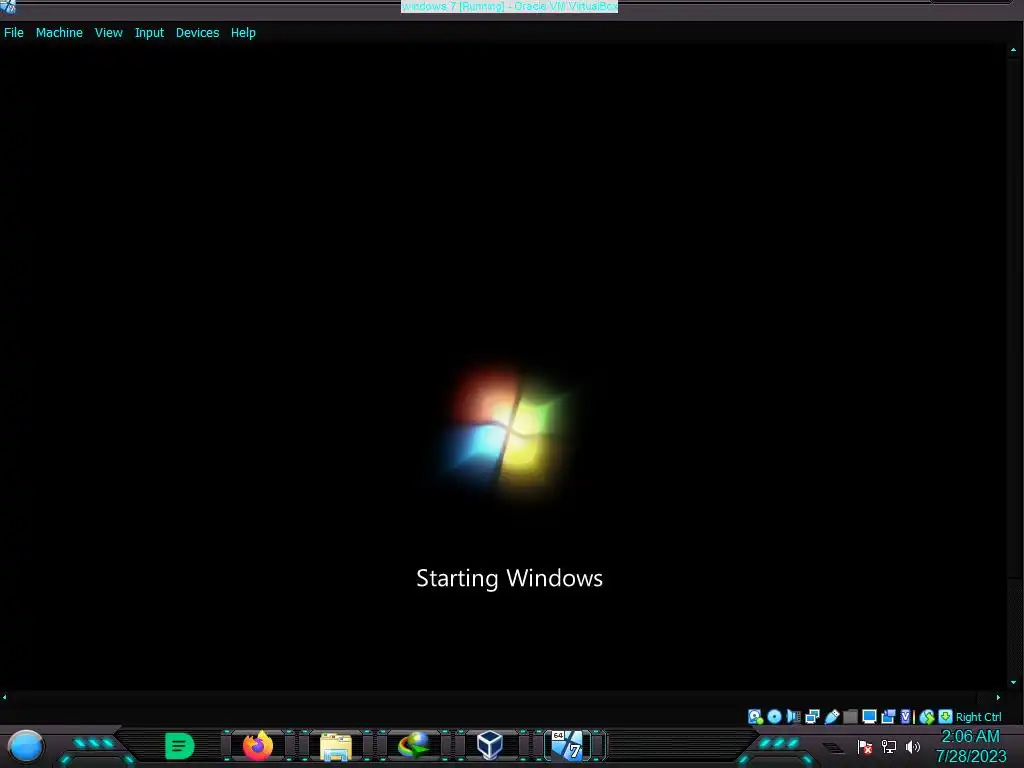1024x768 pixels.
Task: Open the File menu
Action: (14, 33)
